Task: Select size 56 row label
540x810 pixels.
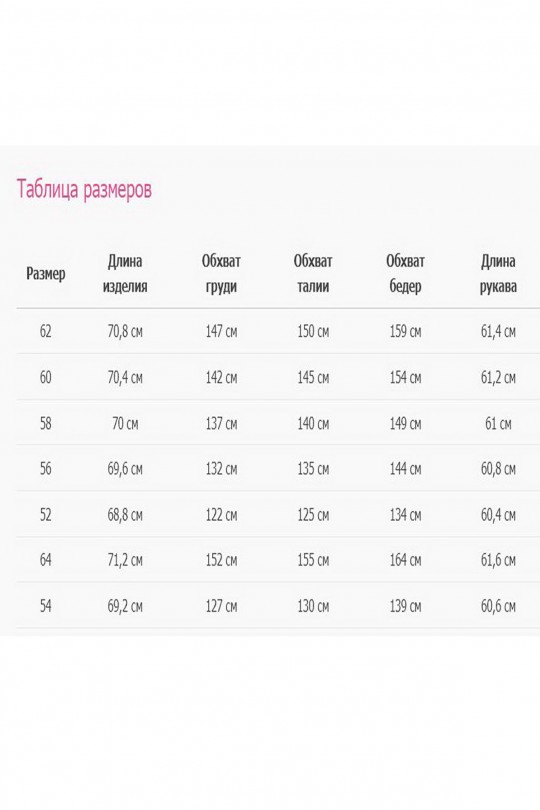Action: (45, 469)
